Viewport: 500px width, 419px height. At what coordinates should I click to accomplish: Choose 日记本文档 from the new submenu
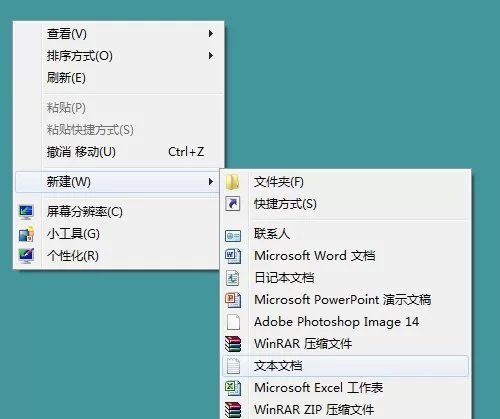pos(345,278)
